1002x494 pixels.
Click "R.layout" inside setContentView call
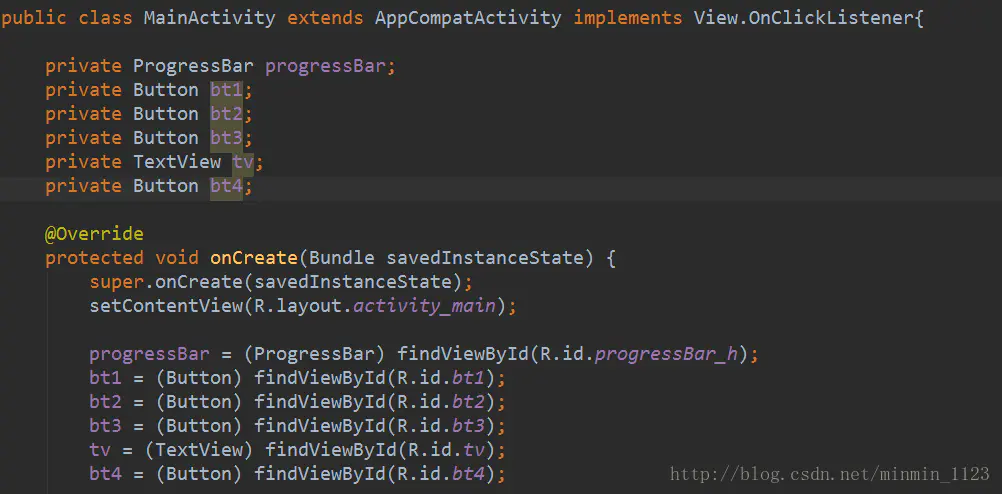pos(297,307)
